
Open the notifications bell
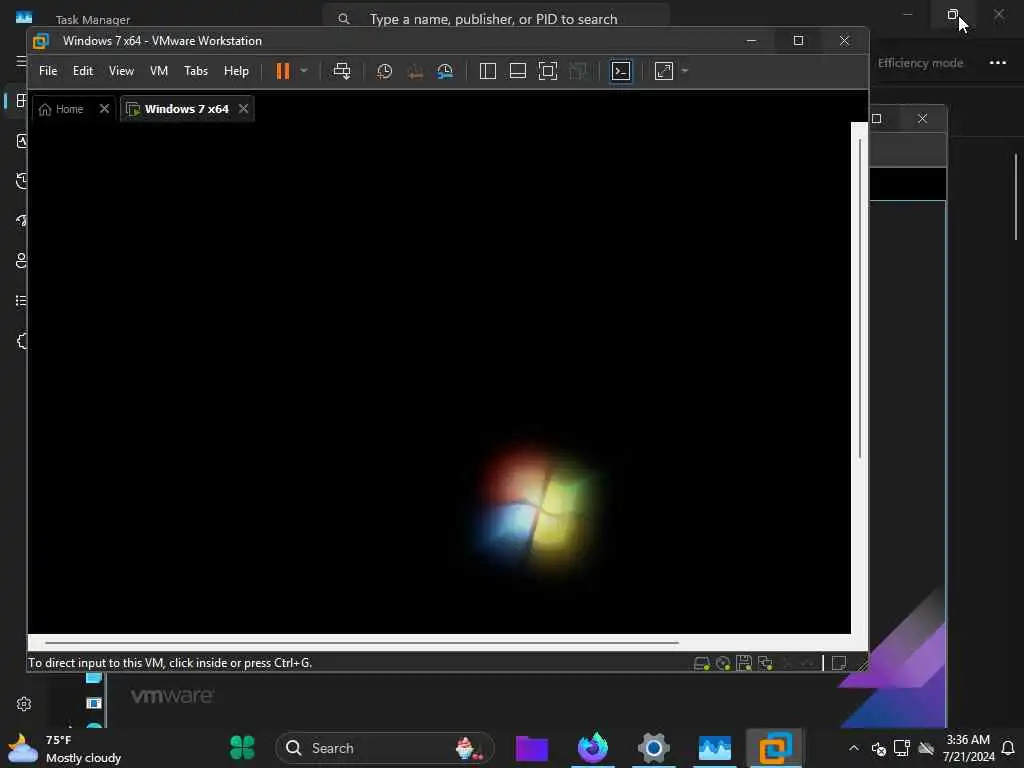pos(1008,748)
